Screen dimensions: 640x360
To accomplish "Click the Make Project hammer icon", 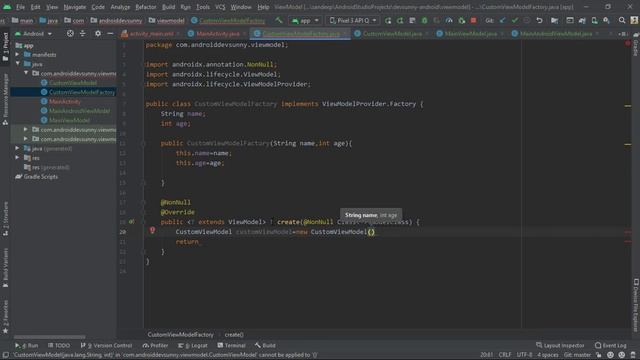I will (x=279, y=20).
